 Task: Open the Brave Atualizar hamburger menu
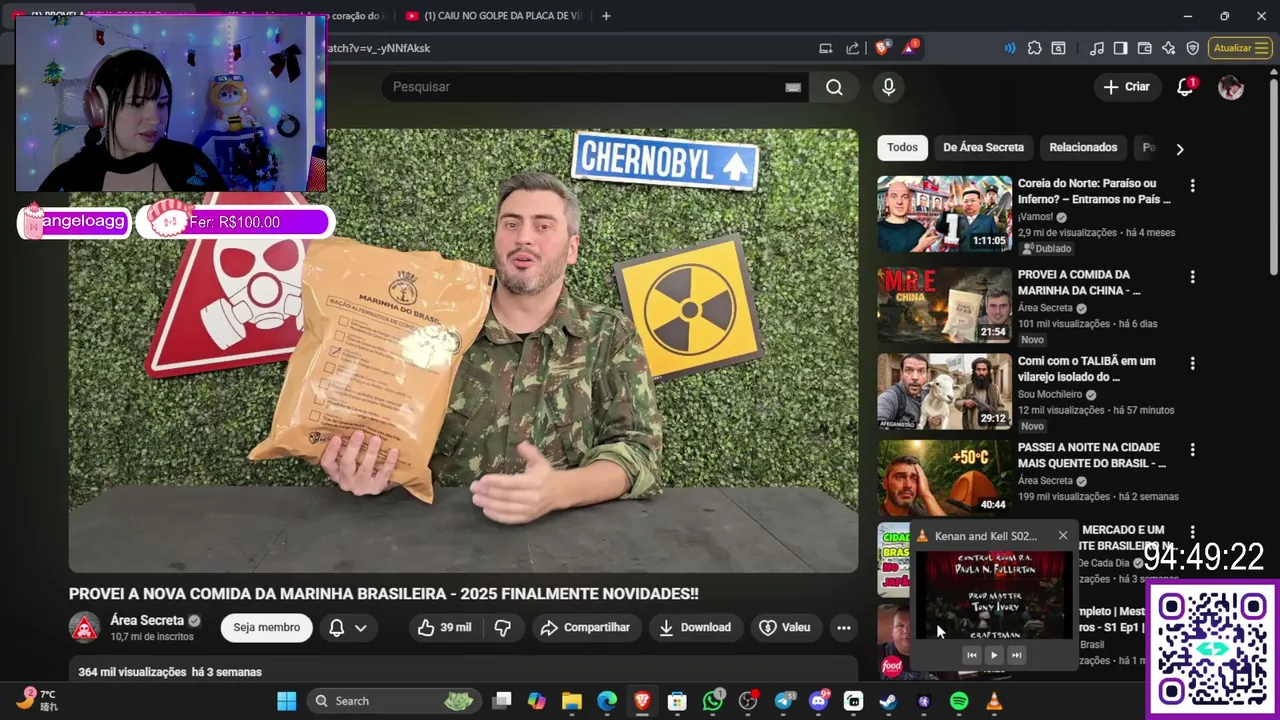1240,48
